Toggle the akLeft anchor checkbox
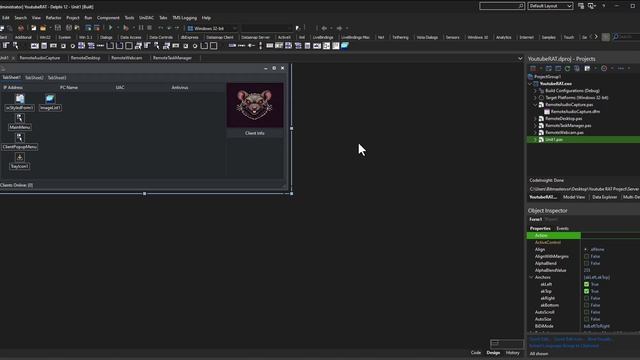The image size is (640, 360). pyautogui.click(x=587, y=284)
